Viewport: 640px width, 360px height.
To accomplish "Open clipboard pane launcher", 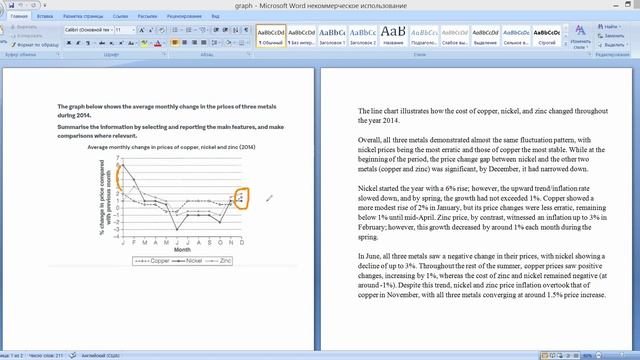I will [x=58, y=54].
